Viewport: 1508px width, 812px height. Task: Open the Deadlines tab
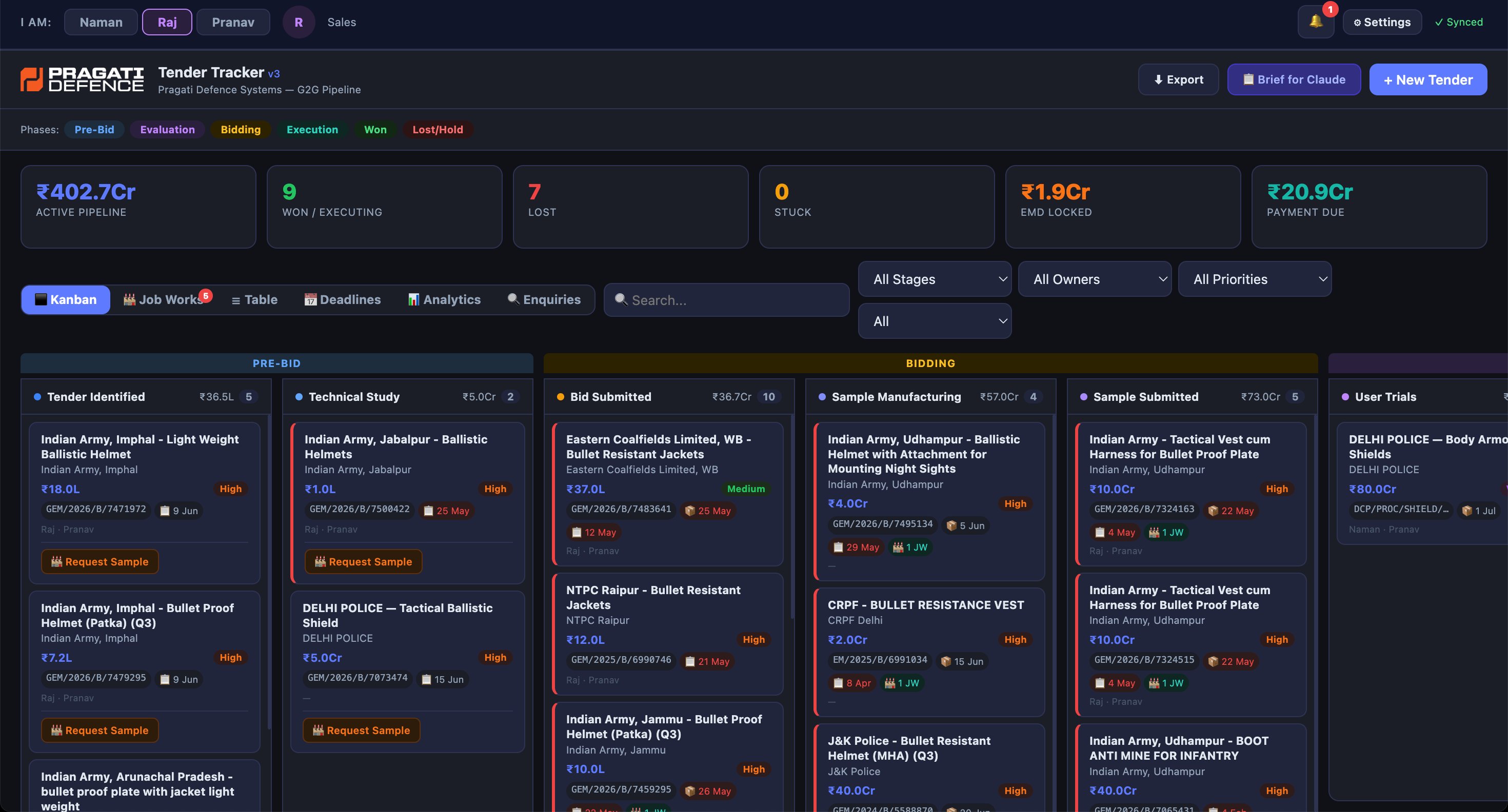343,299
